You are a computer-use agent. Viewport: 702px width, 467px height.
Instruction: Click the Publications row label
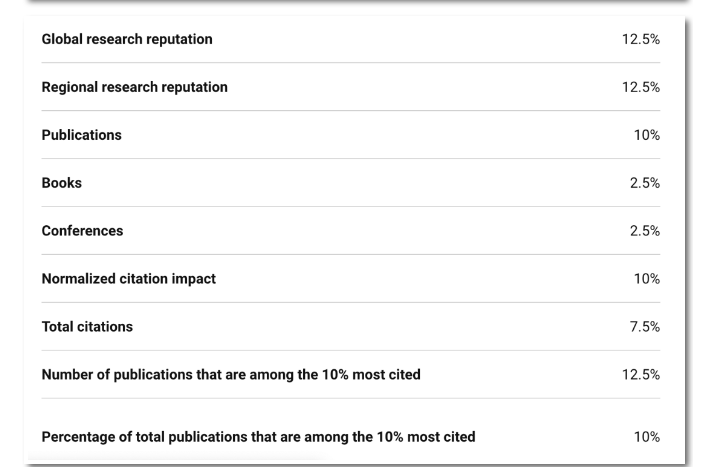click(81, 135)
